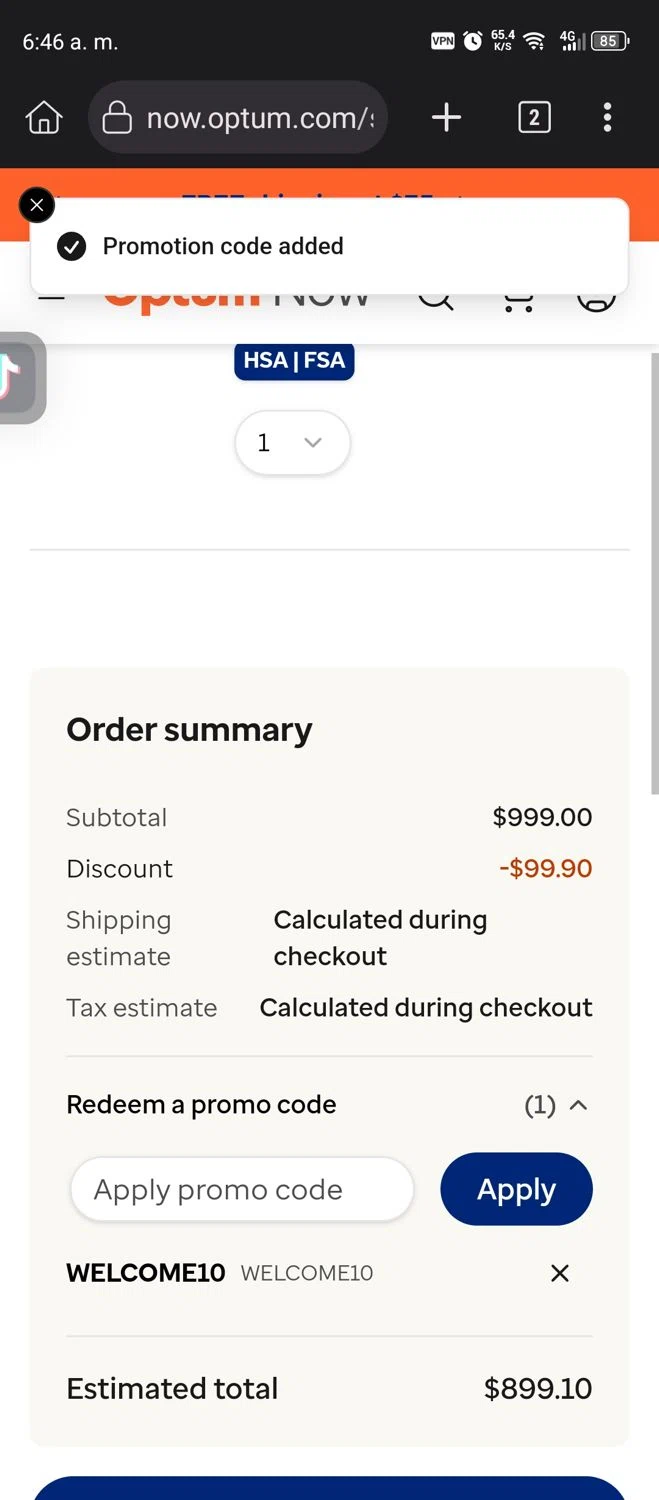
Task: Open the tab switcher showing 2 tabs
Action: [x=534, y=118]
